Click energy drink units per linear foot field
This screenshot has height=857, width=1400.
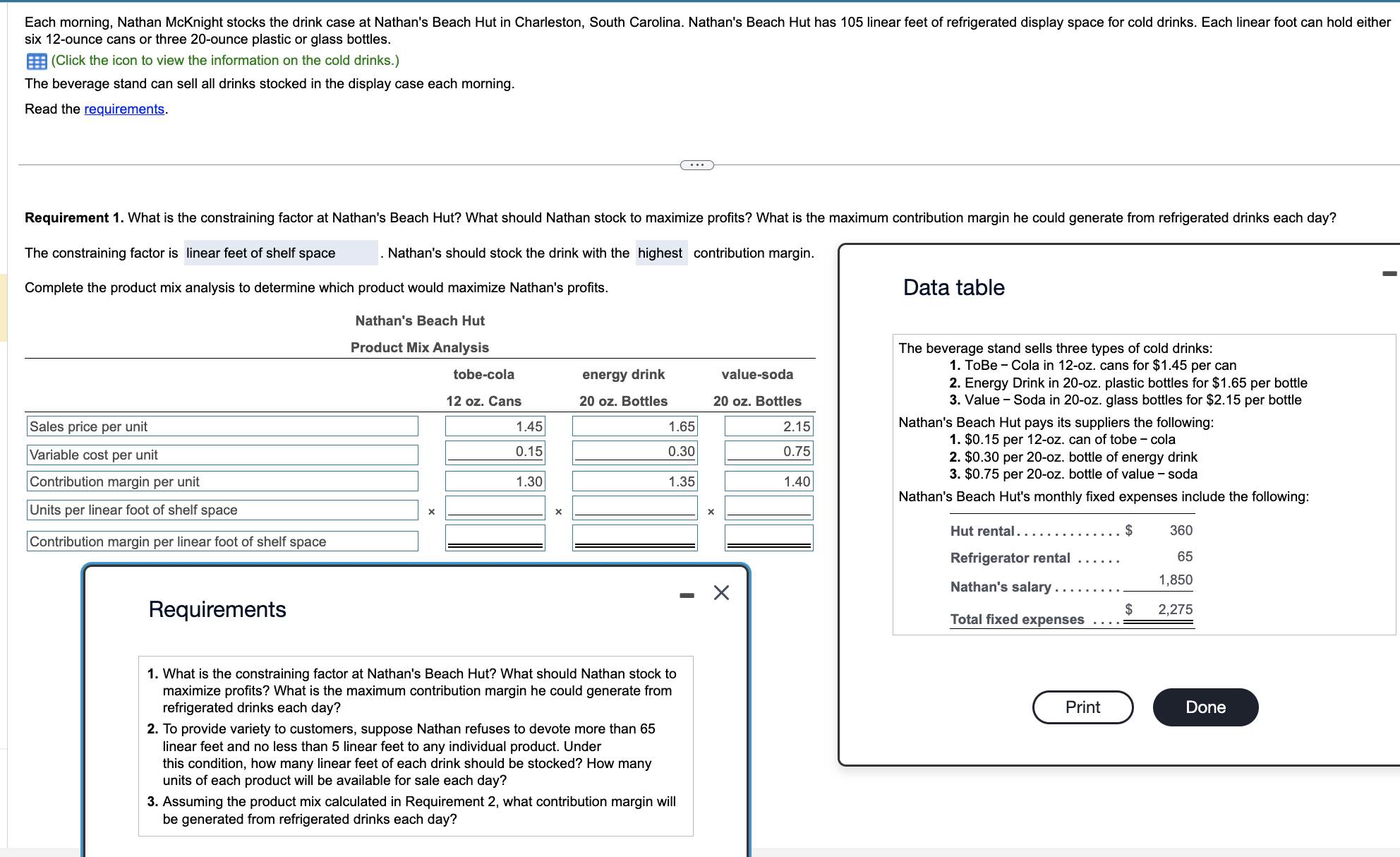tap(634, 508)
